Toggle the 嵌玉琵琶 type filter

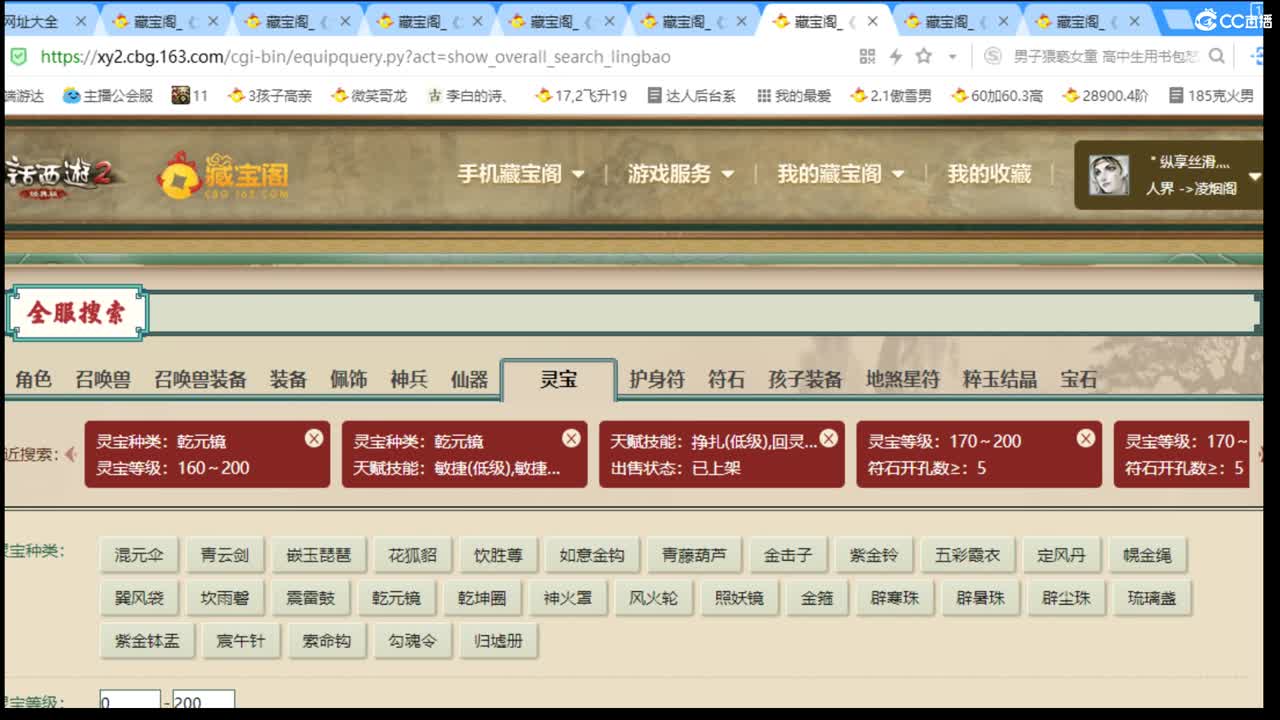click(318, 555)
